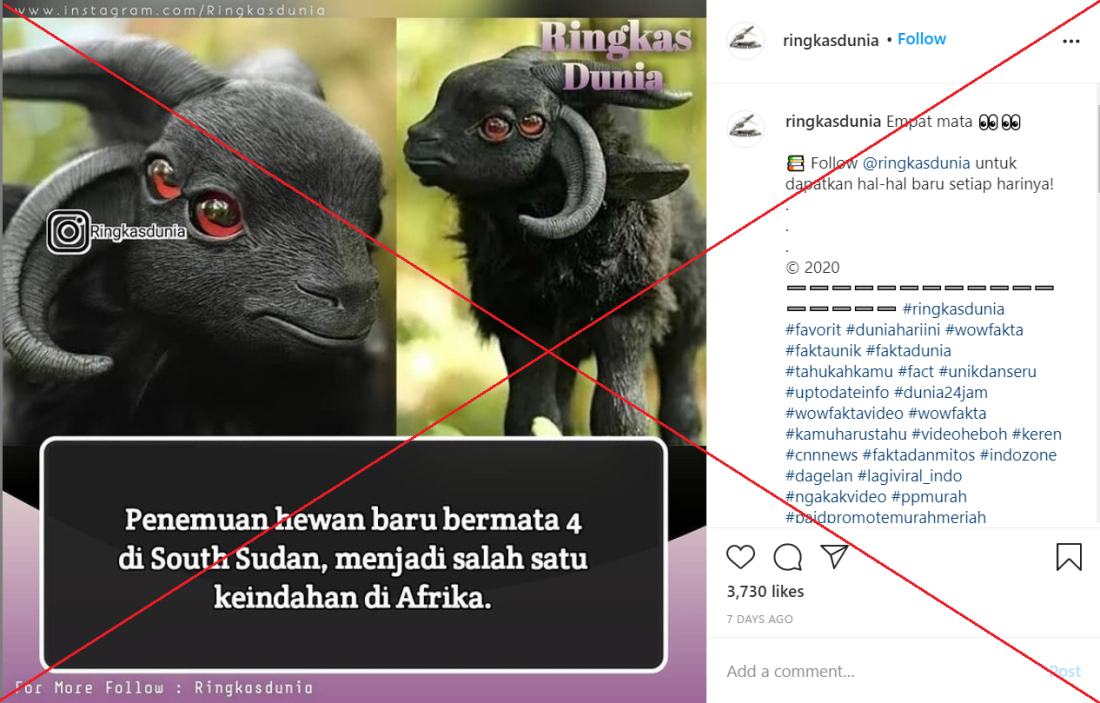Screen dimensions: 1100x703
Task: Open comments using the speech bubble icon
Action: click(x=787, y=557)
